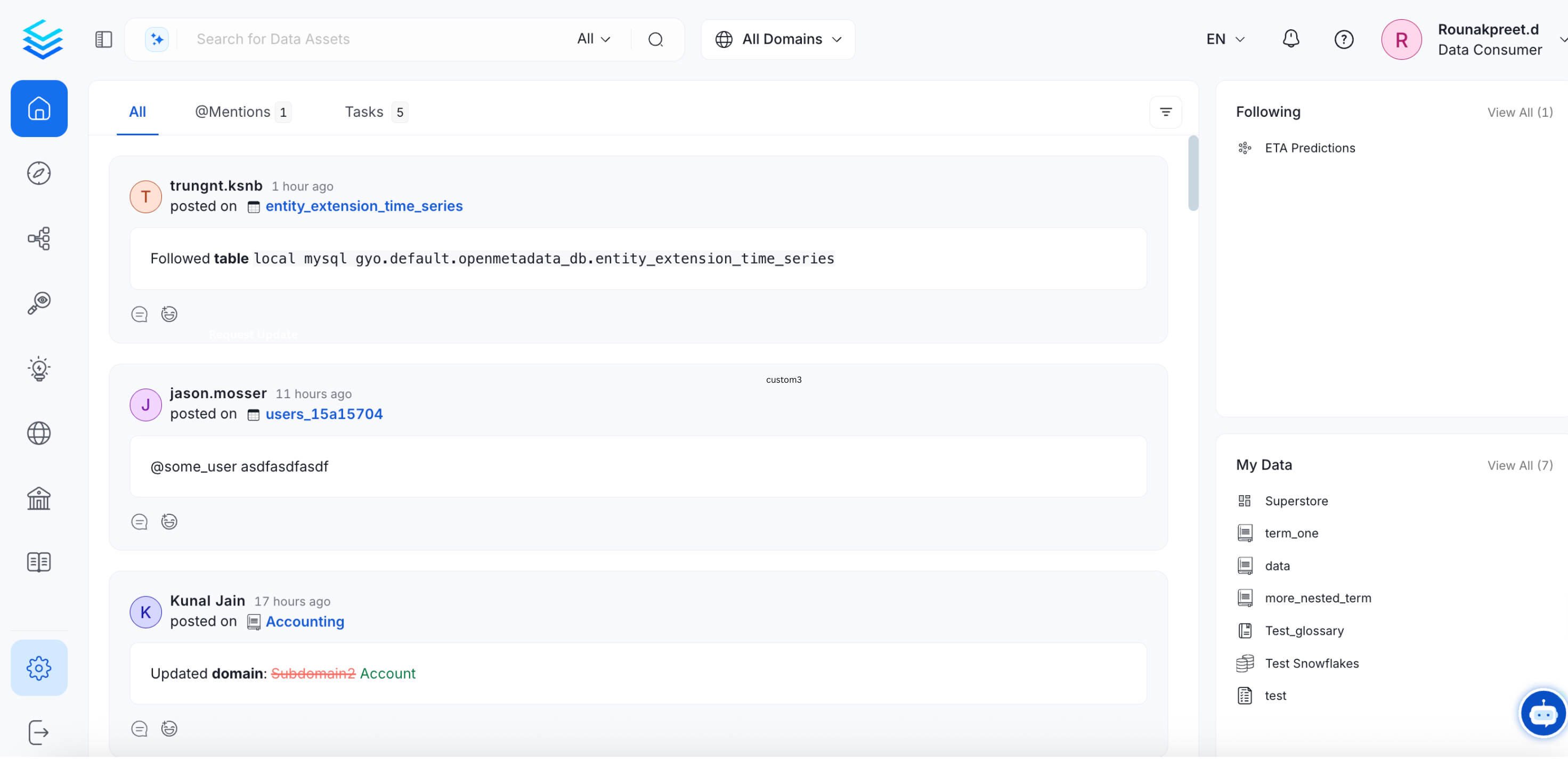The image size is (1568, 759).
Task: Add a reaction emoji to trungnt.ksnb's post
Action: 168,314
